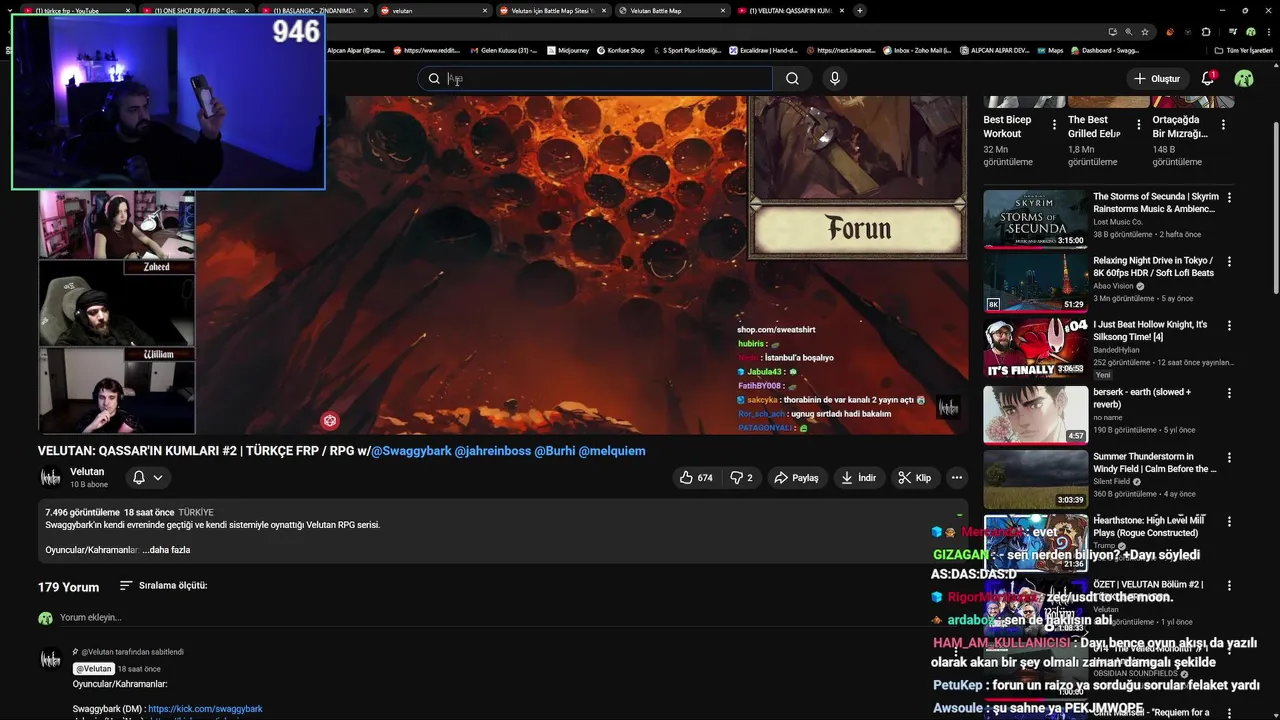Open the ALPCAN ALPAR DEV bookmark
Viewport: 1280px width, 720px height.
pos(994,50)
